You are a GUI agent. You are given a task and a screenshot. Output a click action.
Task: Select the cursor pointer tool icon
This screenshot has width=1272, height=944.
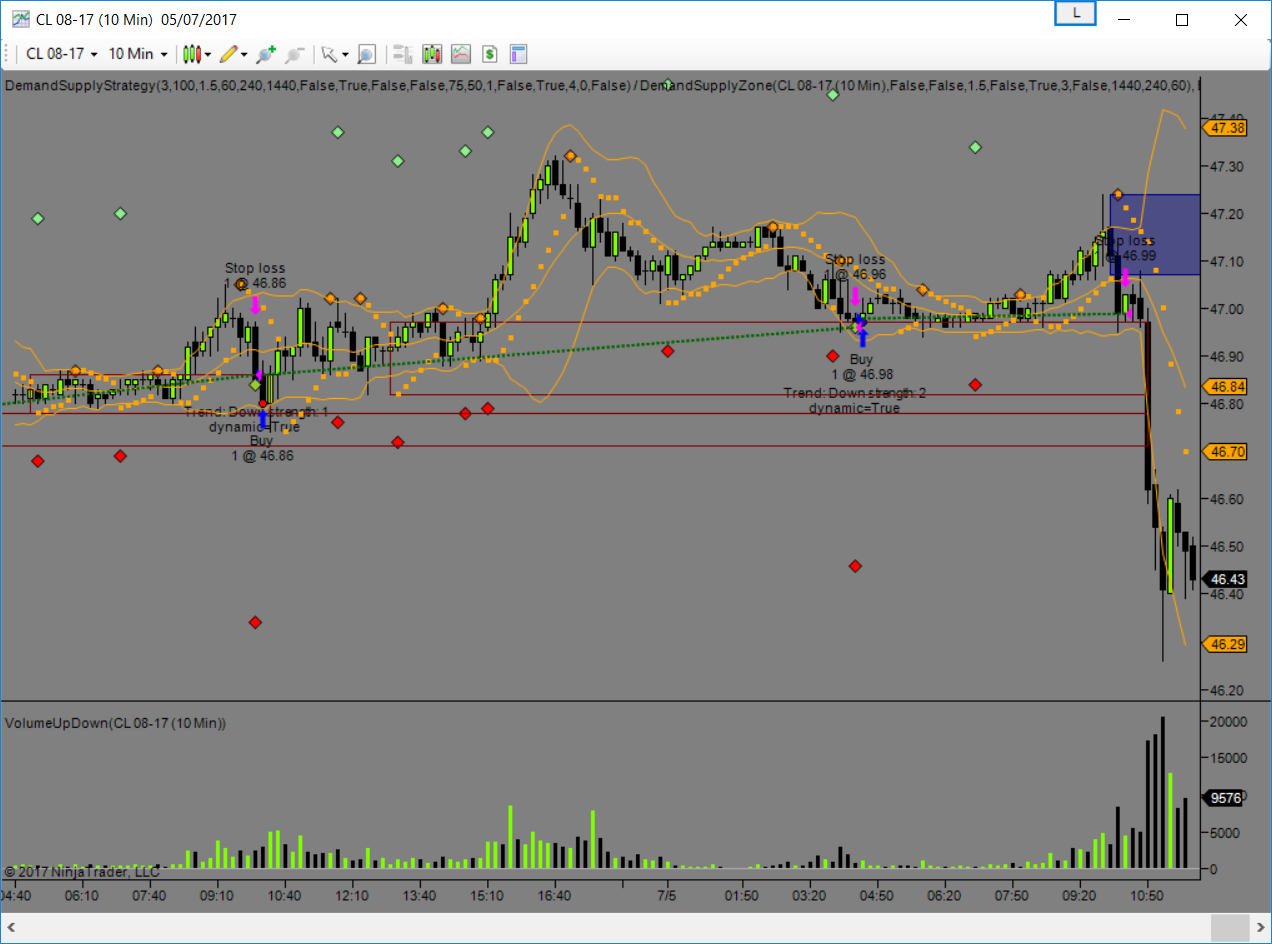[328, 54]
